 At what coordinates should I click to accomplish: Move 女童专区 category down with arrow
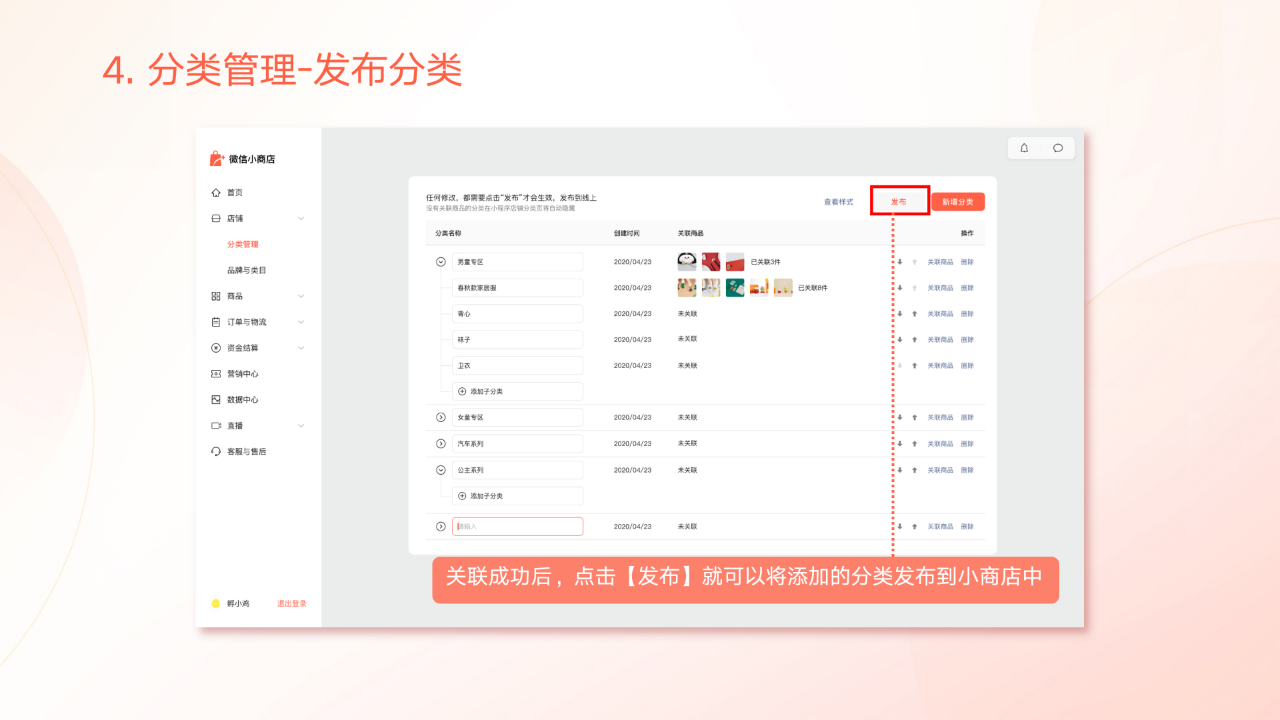[900, 418]
